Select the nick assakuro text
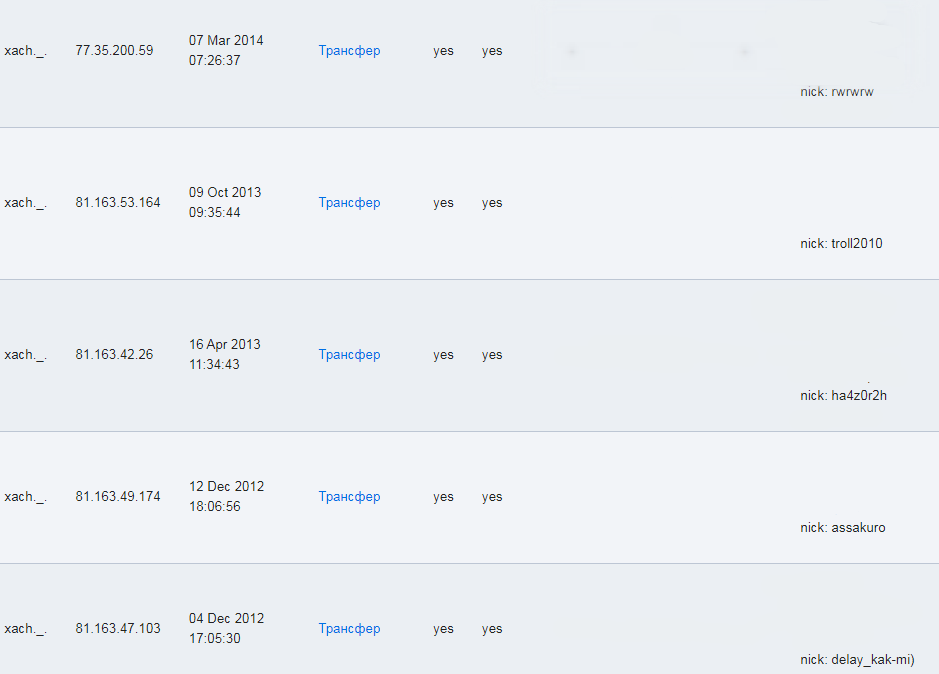Viewport: 939px width, 674px height. click(842, 528)
